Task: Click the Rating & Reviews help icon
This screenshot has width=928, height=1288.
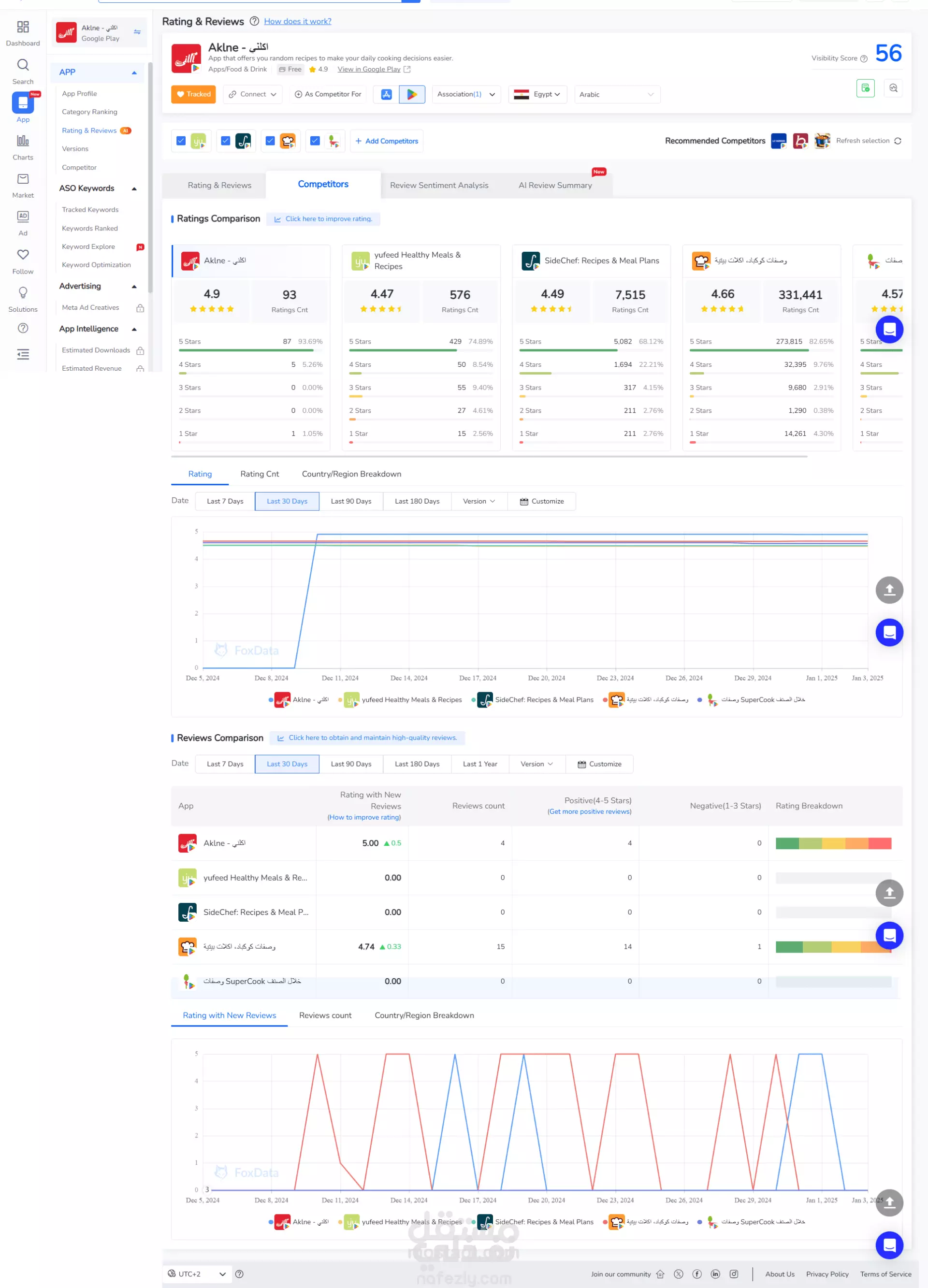Action: [x=254, y=21]
